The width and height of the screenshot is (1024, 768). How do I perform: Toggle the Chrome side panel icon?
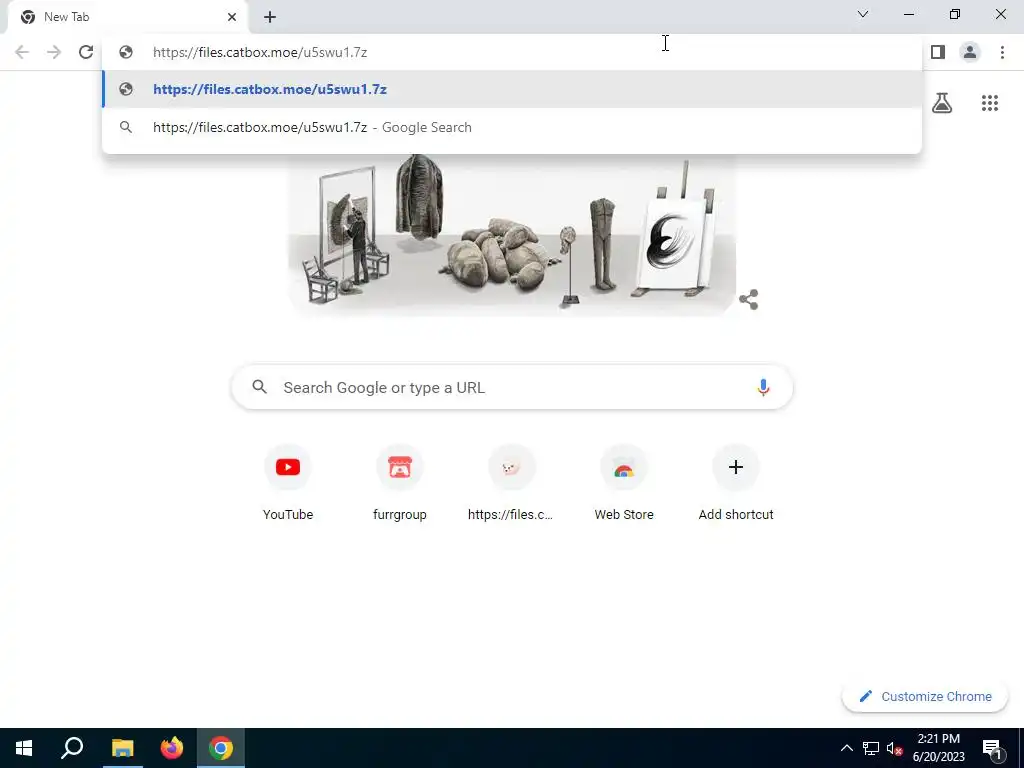(938, 52)
